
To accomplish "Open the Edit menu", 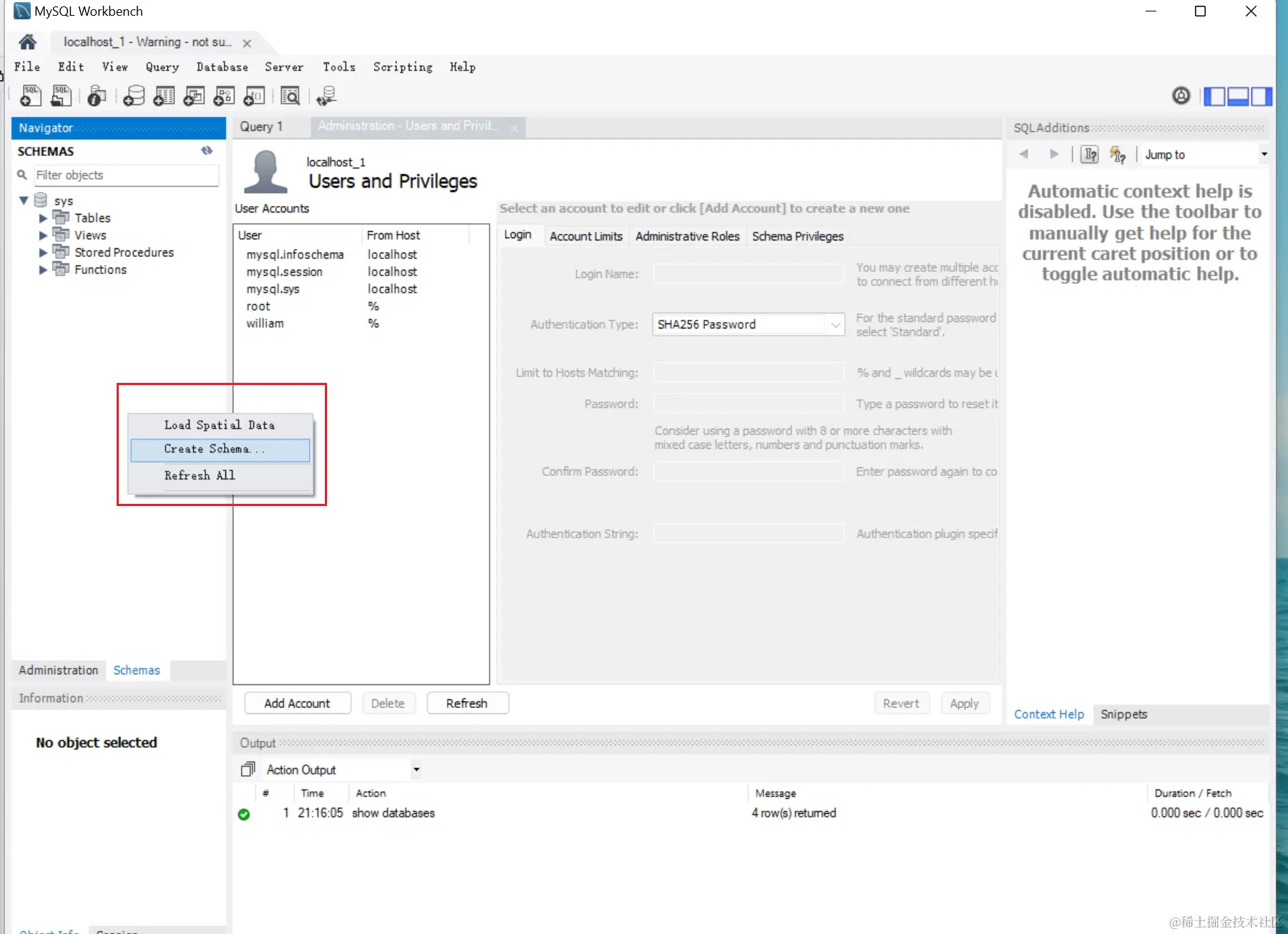I will coord(71,67).
